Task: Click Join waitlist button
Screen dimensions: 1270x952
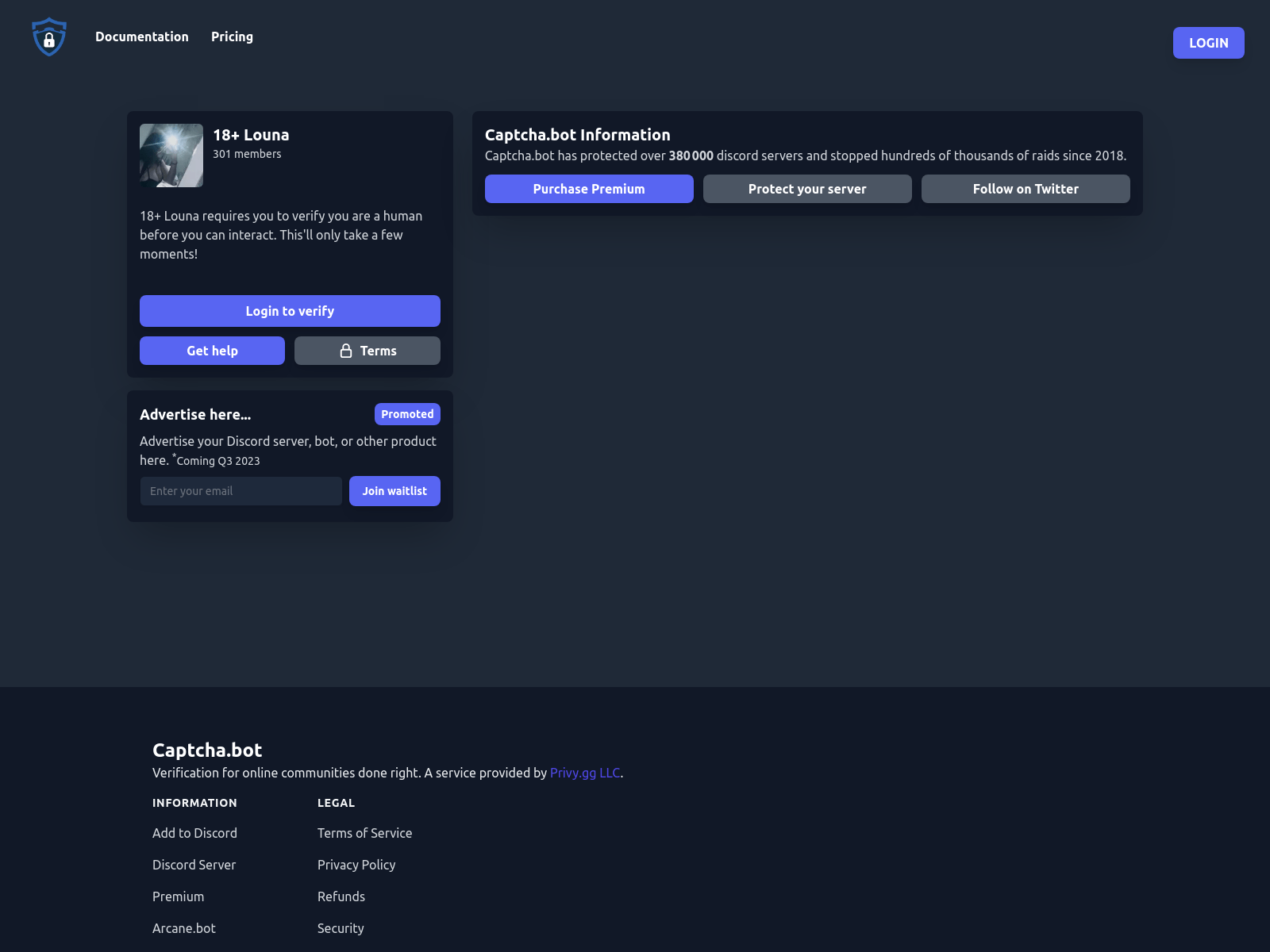Action: pyautogui.click(x=394, y=491)
